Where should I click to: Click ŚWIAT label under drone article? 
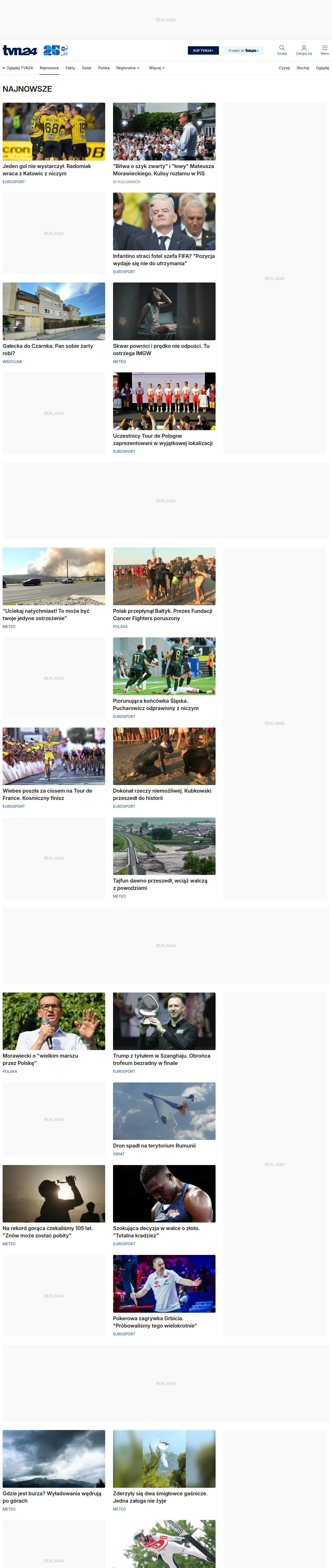coord(119,1154)
